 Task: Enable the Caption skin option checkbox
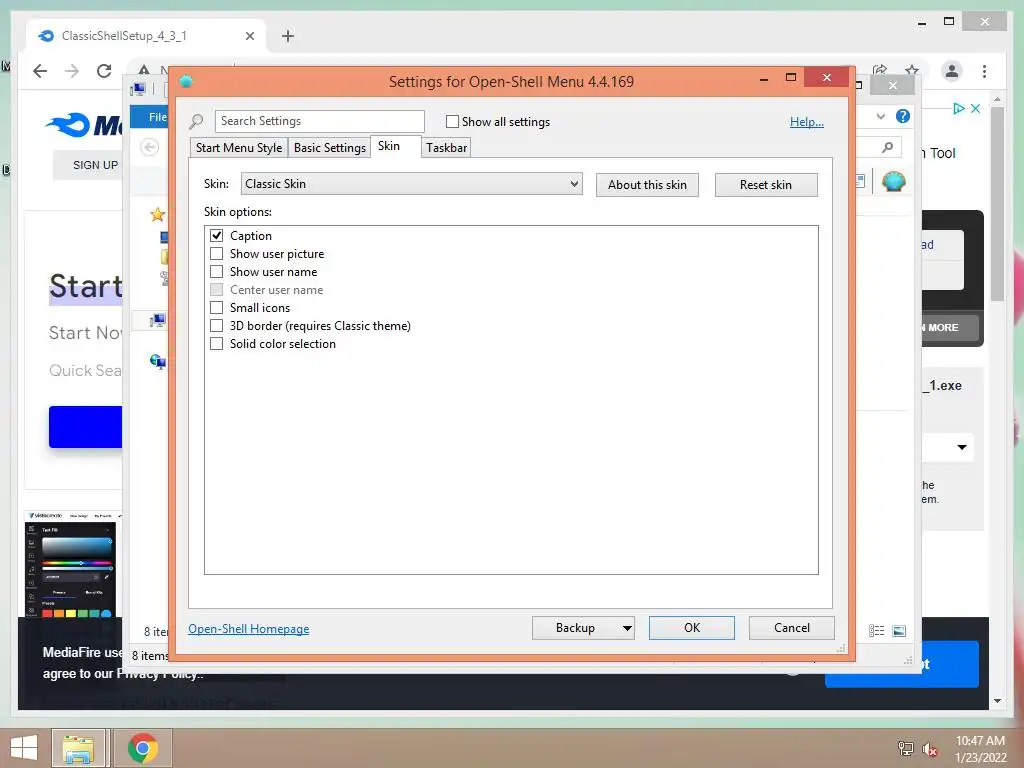pos(216,236)
